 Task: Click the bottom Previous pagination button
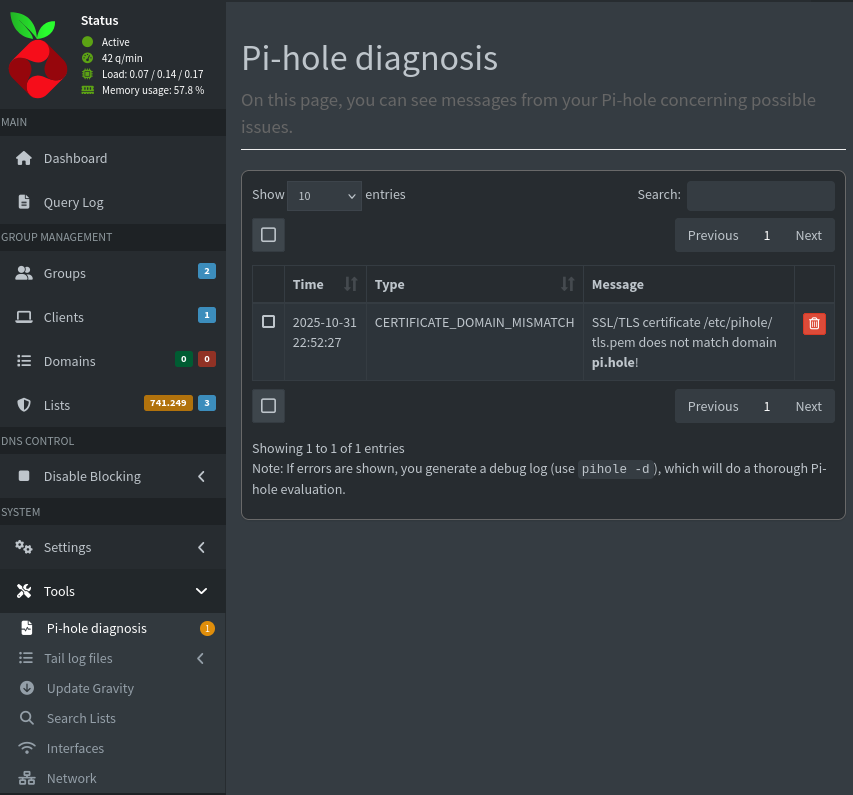point(712,406)
